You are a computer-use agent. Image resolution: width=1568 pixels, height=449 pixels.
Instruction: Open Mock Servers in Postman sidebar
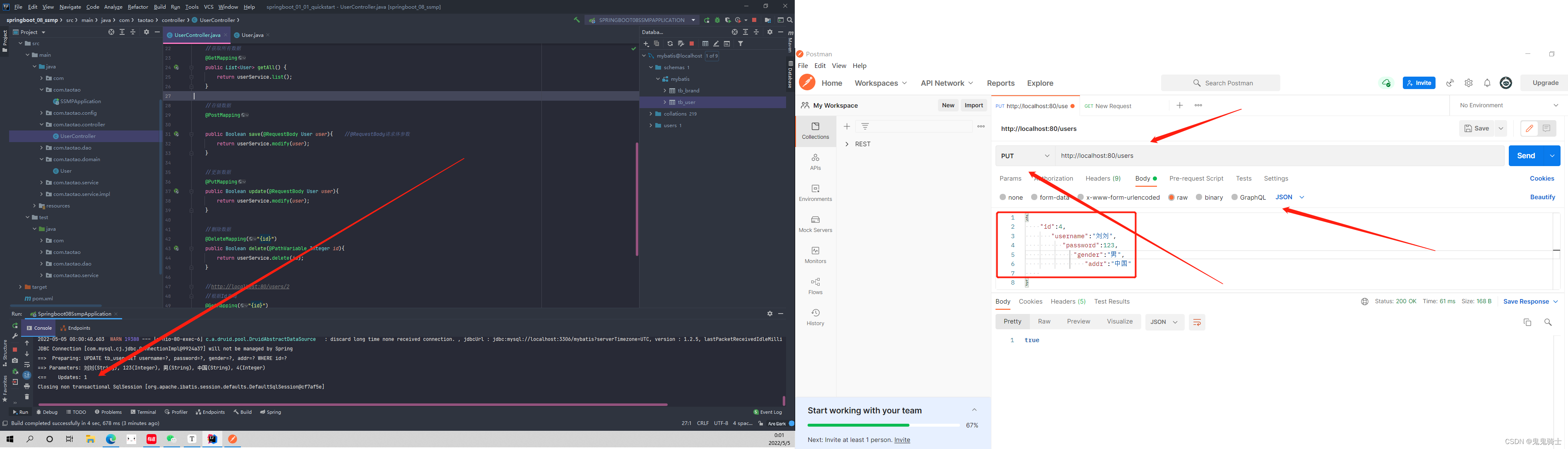pos(815,224)
